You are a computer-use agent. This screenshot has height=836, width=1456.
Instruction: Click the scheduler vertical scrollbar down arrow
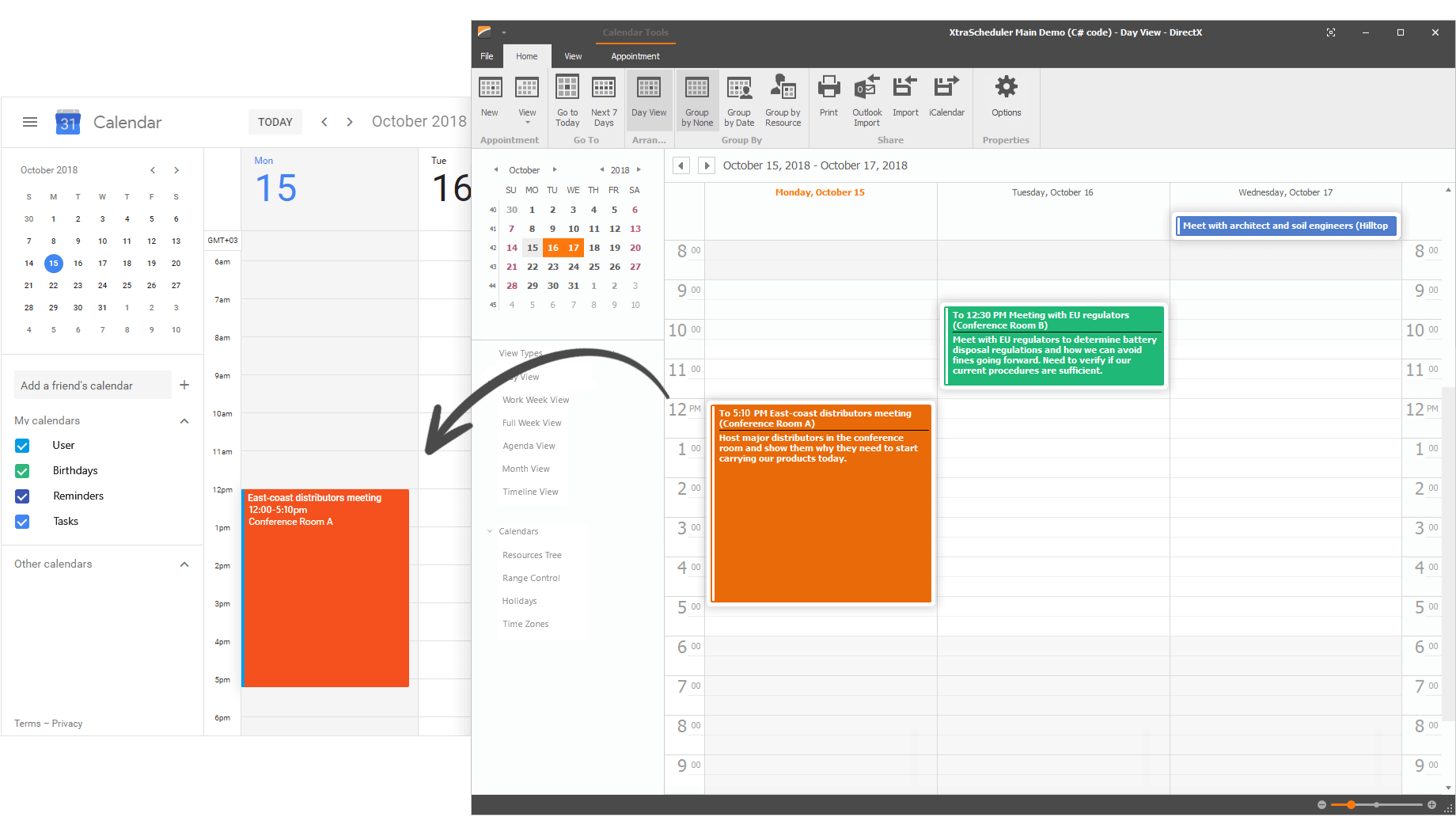click(x=1449, y=788)
